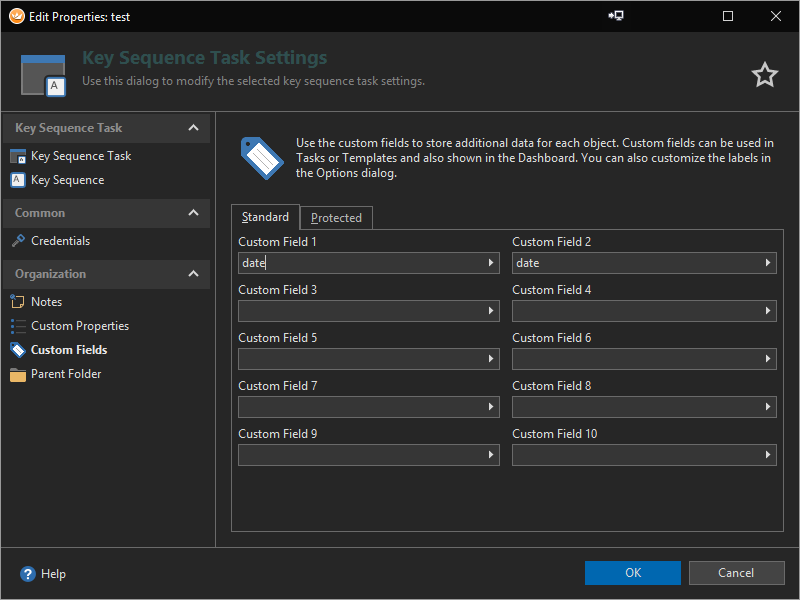Open the Key Sequence page icon

click(18, 180)
